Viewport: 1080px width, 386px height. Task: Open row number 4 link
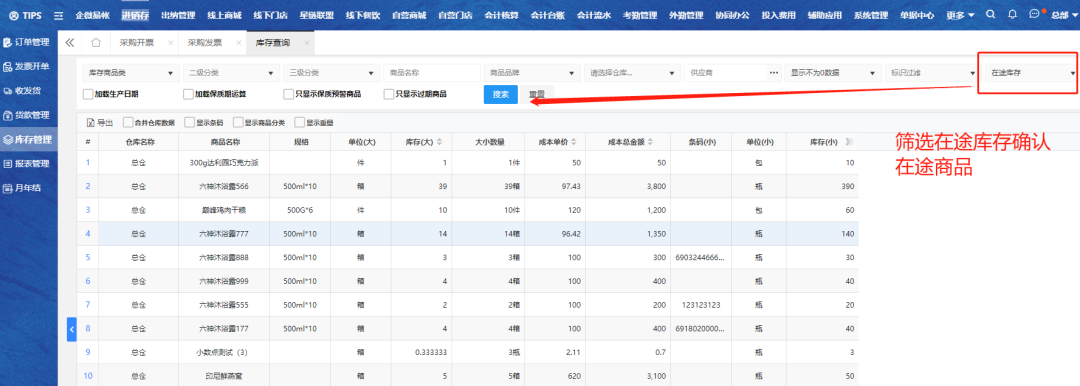pos(87,234)
